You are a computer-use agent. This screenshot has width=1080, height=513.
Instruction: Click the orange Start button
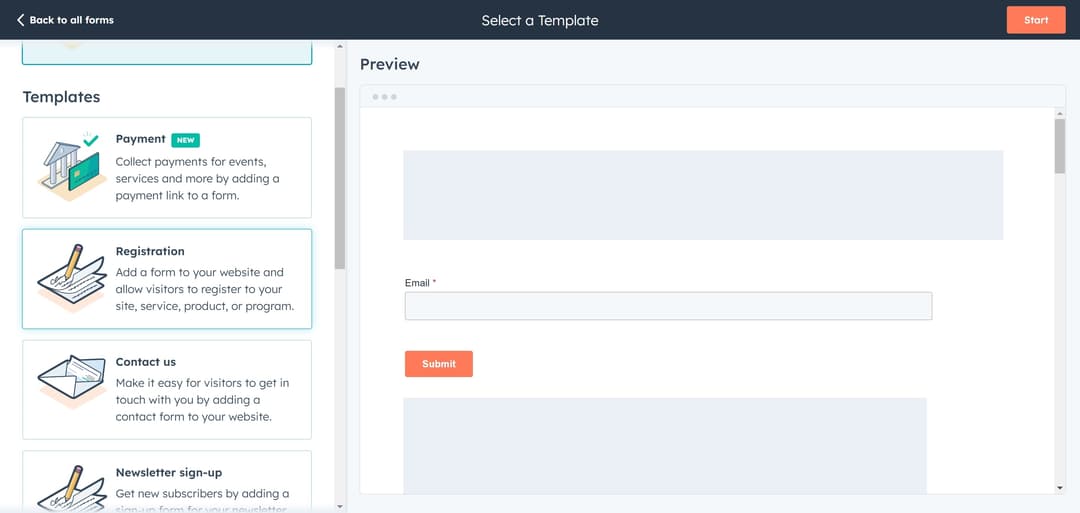tap(1036, 20)
